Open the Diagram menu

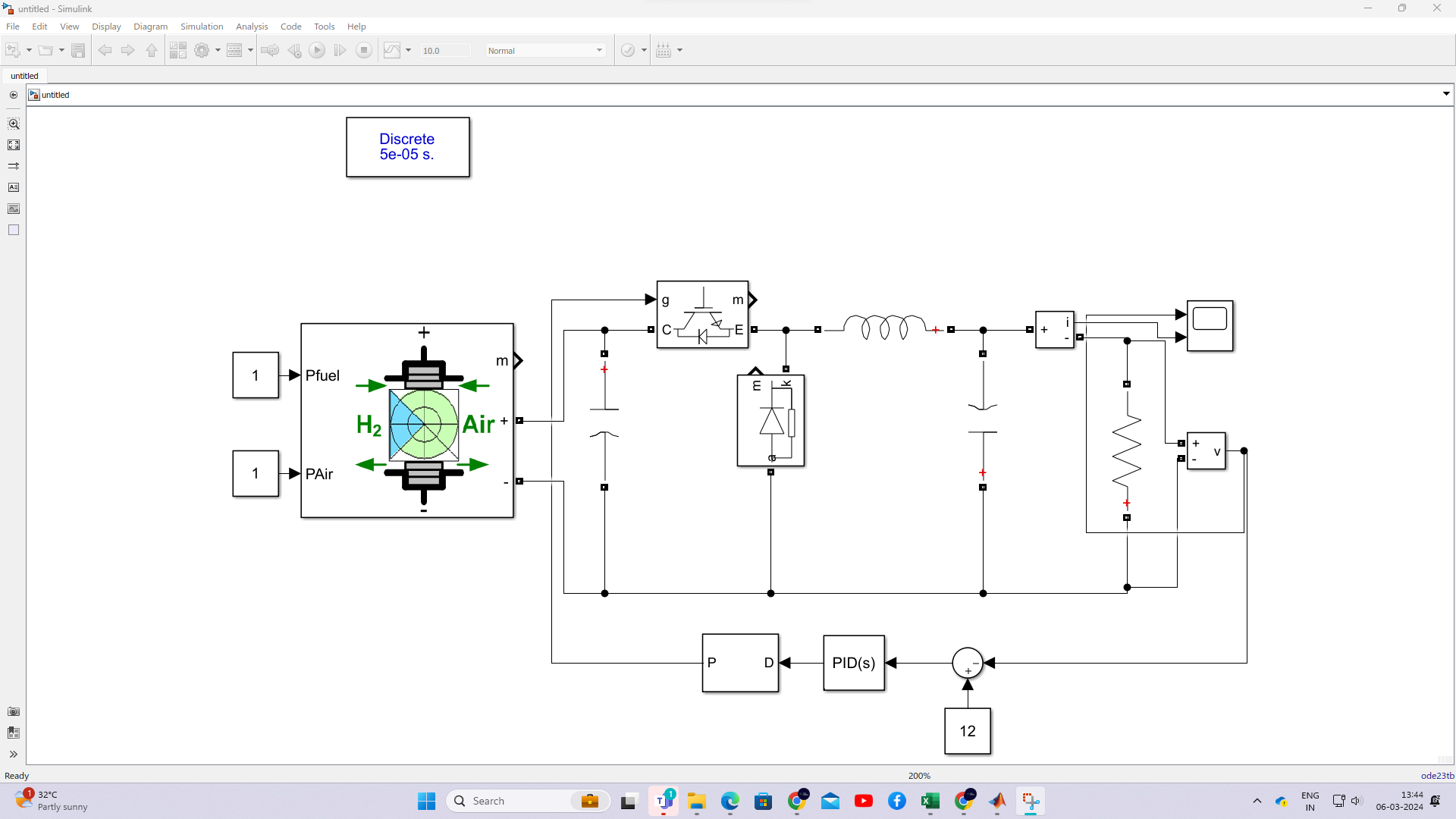click(x=150, y=26)
